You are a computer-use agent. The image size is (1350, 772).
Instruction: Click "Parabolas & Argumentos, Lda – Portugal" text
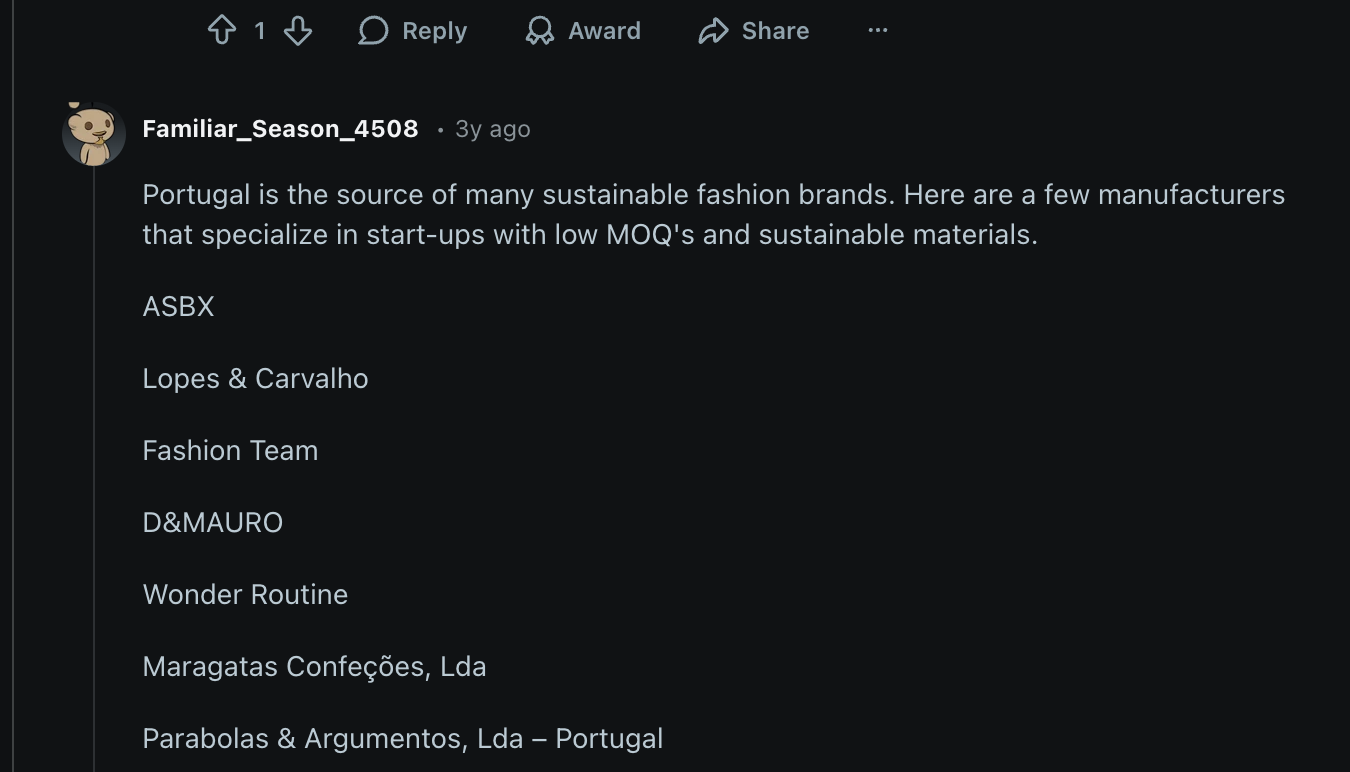pyautogui.click(x=402, y=738)
